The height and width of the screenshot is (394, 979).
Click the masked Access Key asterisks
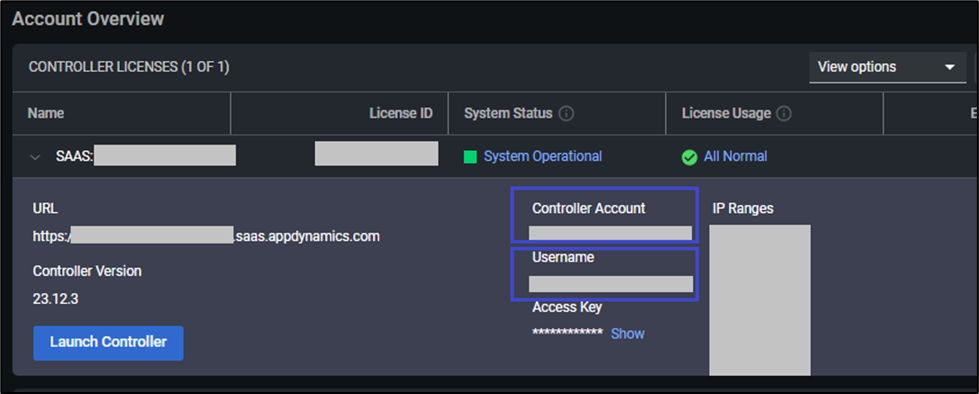[568, 333]
